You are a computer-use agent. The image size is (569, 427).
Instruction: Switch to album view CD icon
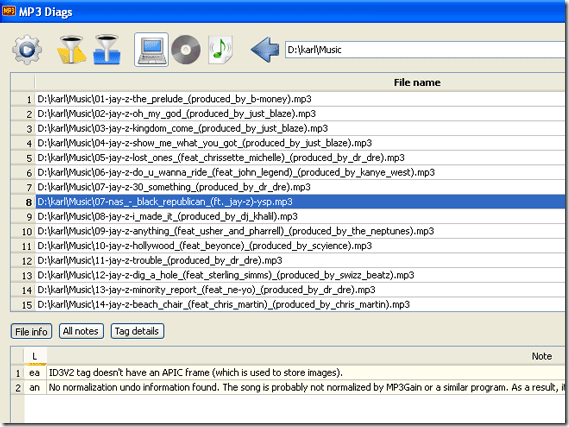(186, 50)
